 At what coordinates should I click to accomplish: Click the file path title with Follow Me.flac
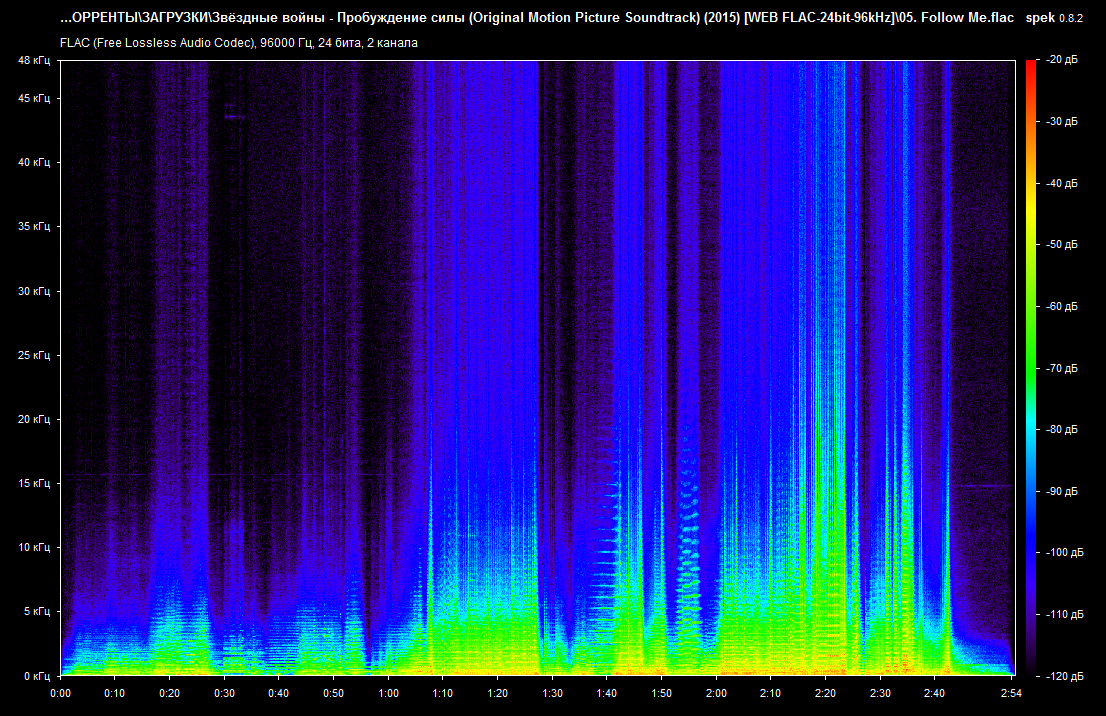pyautogui.click(x=536, y=19)
